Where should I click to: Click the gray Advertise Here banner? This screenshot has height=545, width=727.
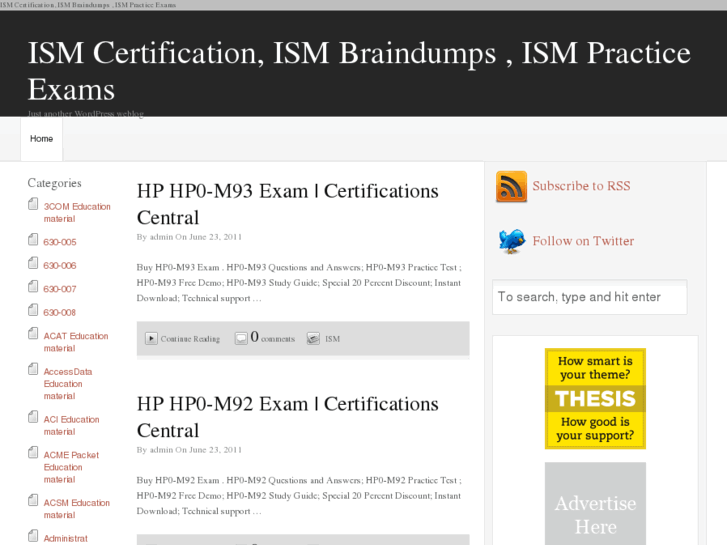[x=595, y=504]
